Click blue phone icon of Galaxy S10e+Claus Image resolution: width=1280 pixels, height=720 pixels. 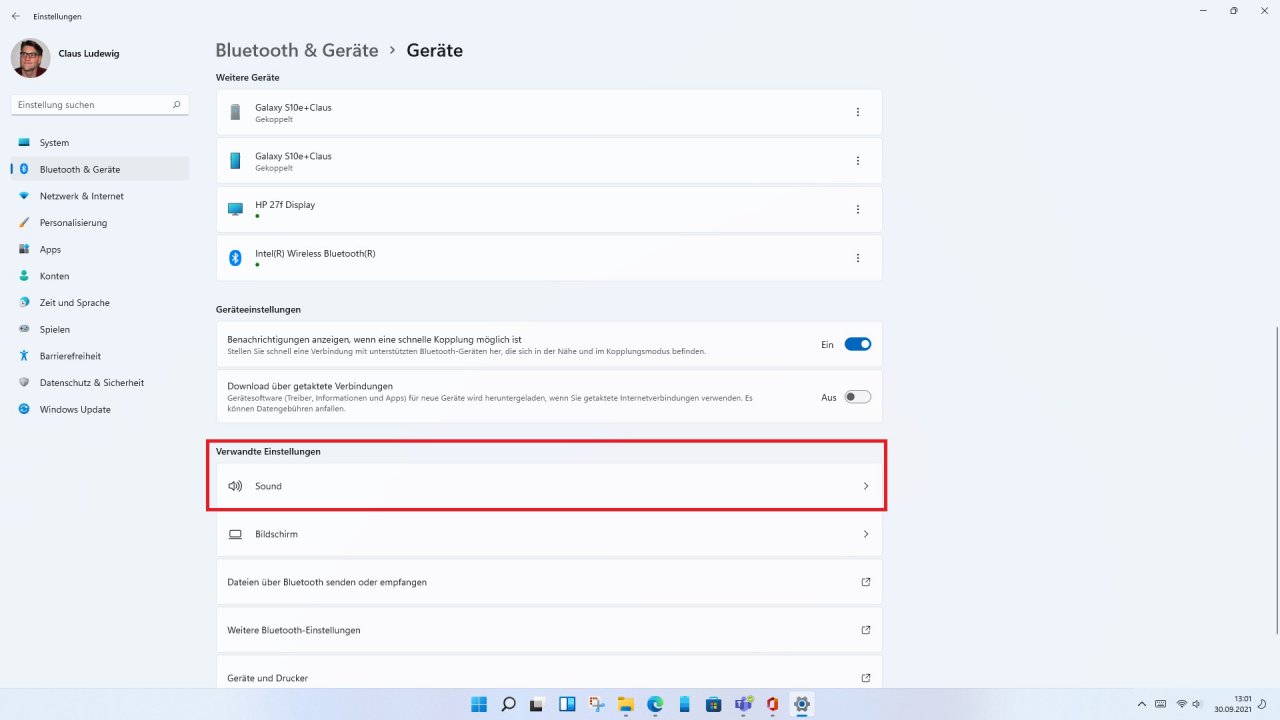[x=235, y=160]
